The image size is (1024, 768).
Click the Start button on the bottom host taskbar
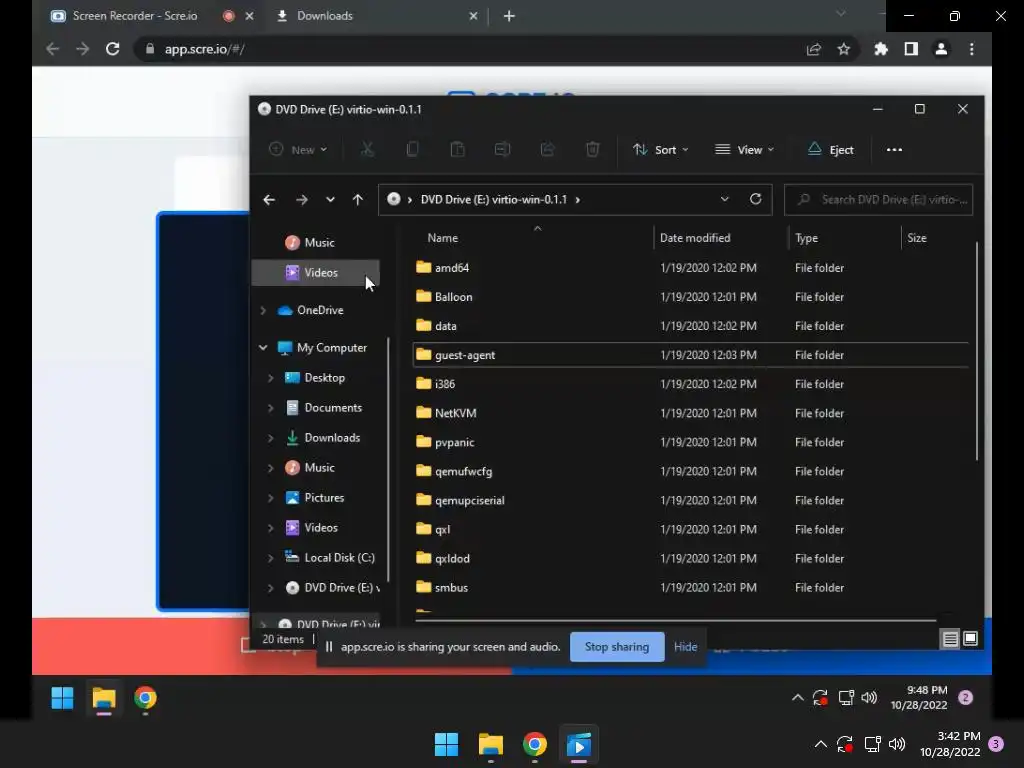[447, 744]
